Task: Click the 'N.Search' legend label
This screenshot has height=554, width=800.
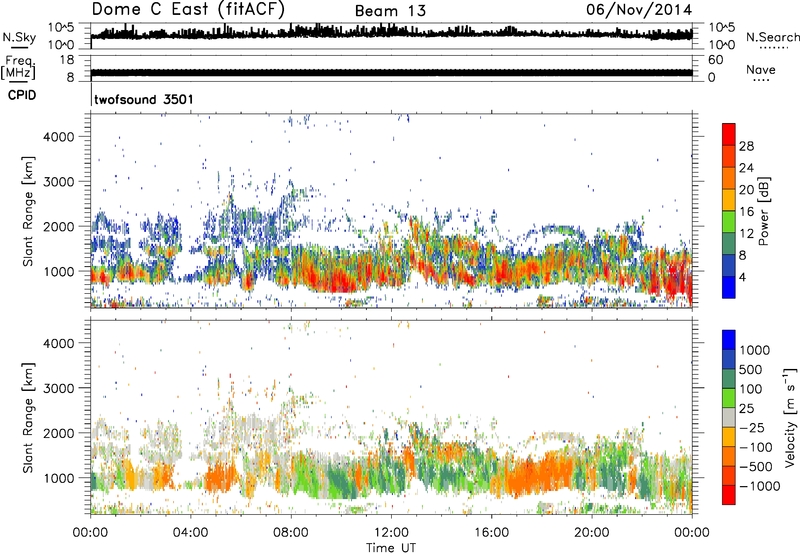Action: (x=773, y=37)
